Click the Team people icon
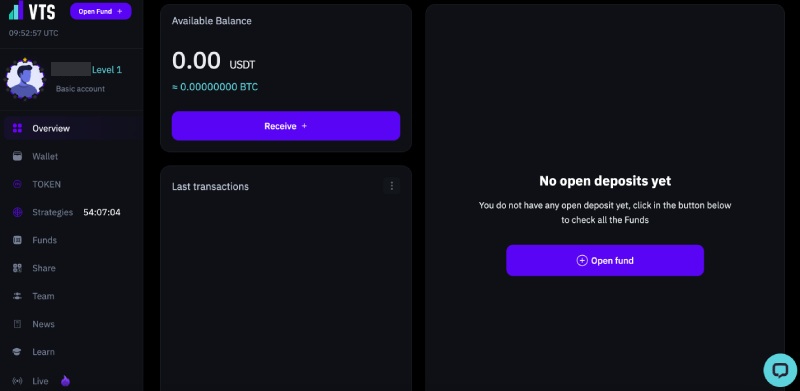The width and height of the screenshot is (800, 391). pyautogui.click(x=17, y=296)
